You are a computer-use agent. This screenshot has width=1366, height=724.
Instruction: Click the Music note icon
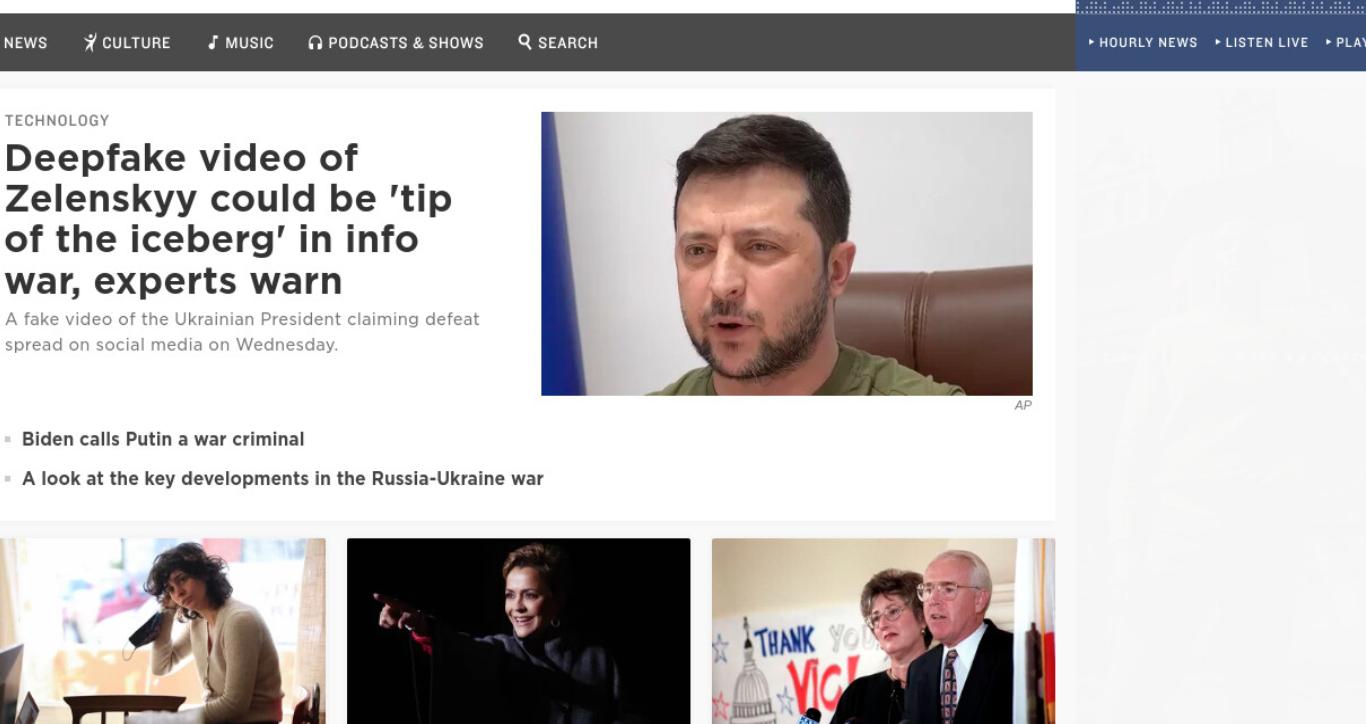tap(212, 42)
